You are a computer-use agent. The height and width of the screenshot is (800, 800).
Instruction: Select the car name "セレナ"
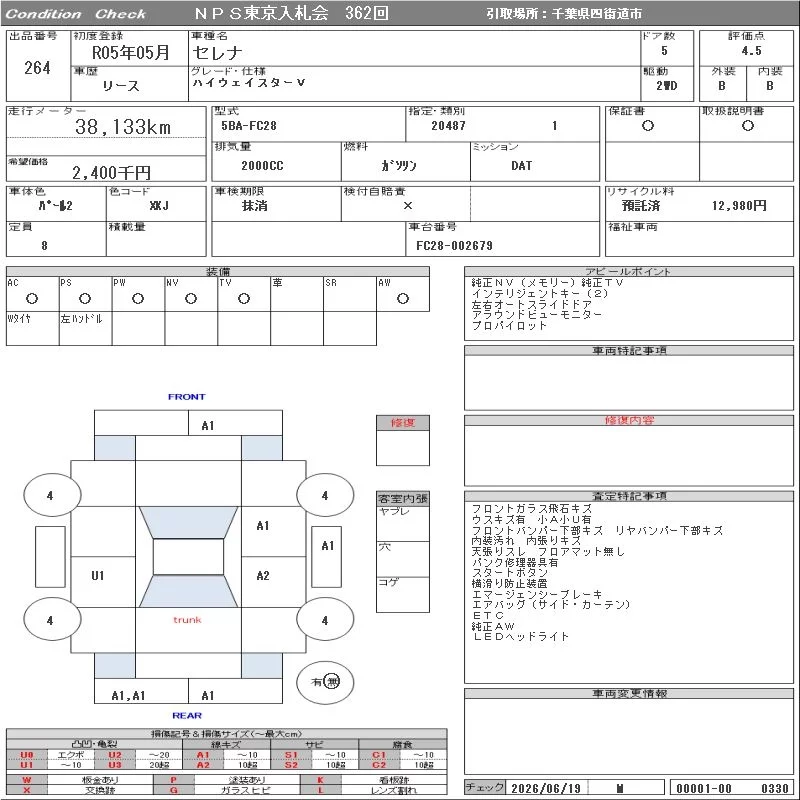coord(217,52)
